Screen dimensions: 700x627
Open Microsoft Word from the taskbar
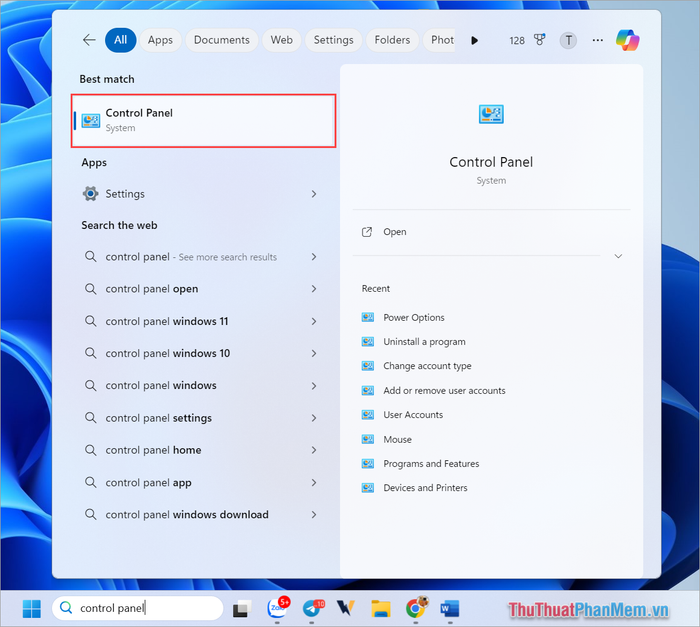click(x=450, y=609)
